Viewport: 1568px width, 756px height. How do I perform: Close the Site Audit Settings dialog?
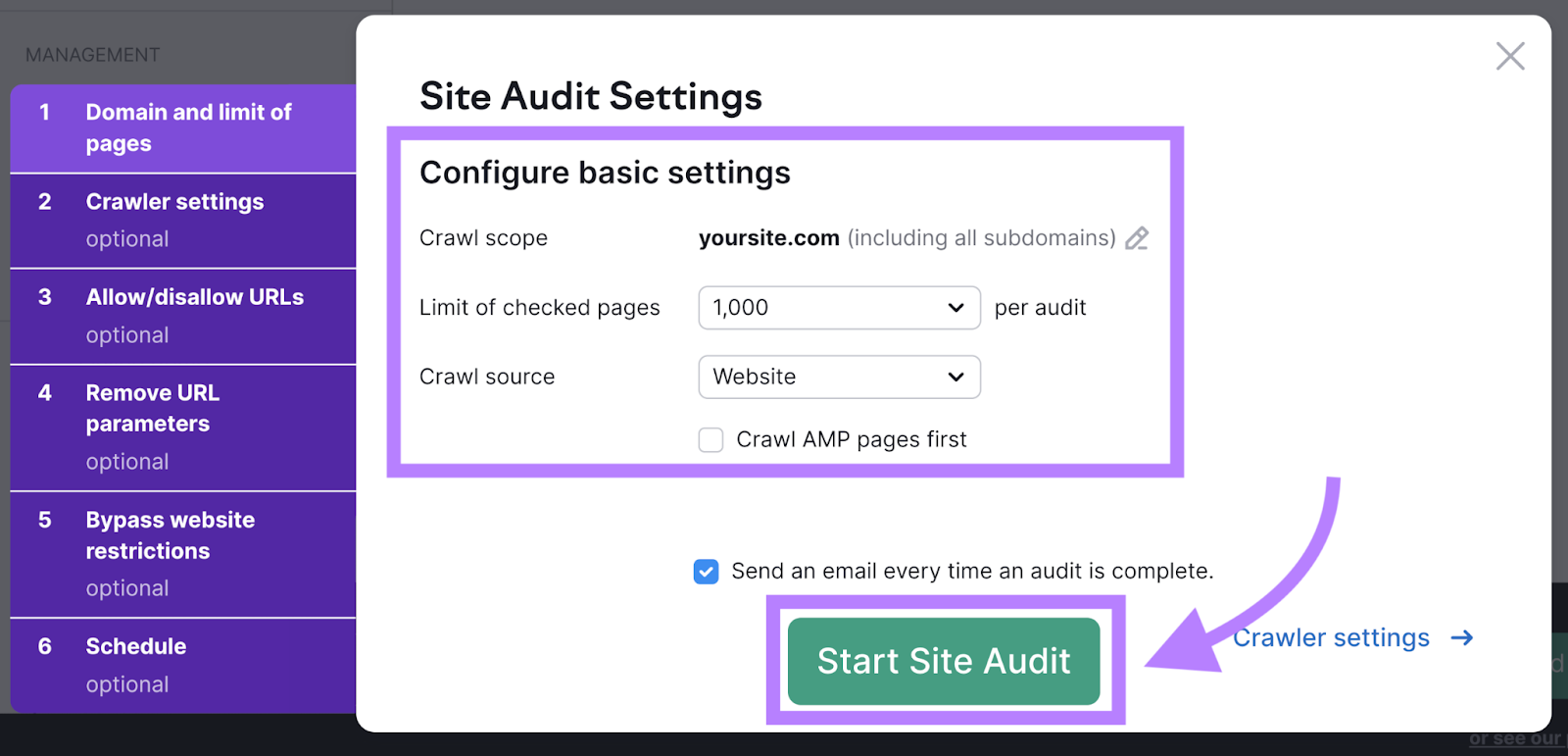pos(1510,56)
